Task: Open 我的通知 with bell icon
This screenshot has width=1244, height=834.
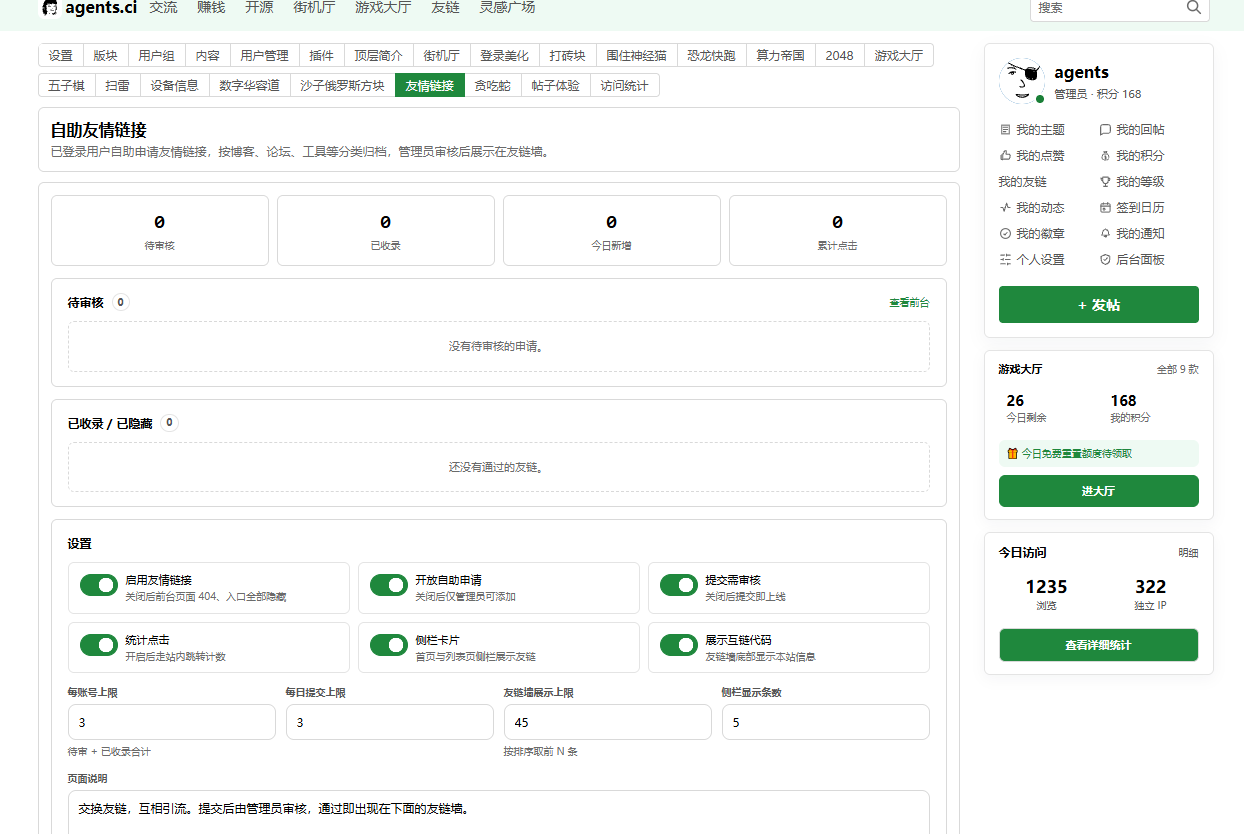Action: (1132, 234)
